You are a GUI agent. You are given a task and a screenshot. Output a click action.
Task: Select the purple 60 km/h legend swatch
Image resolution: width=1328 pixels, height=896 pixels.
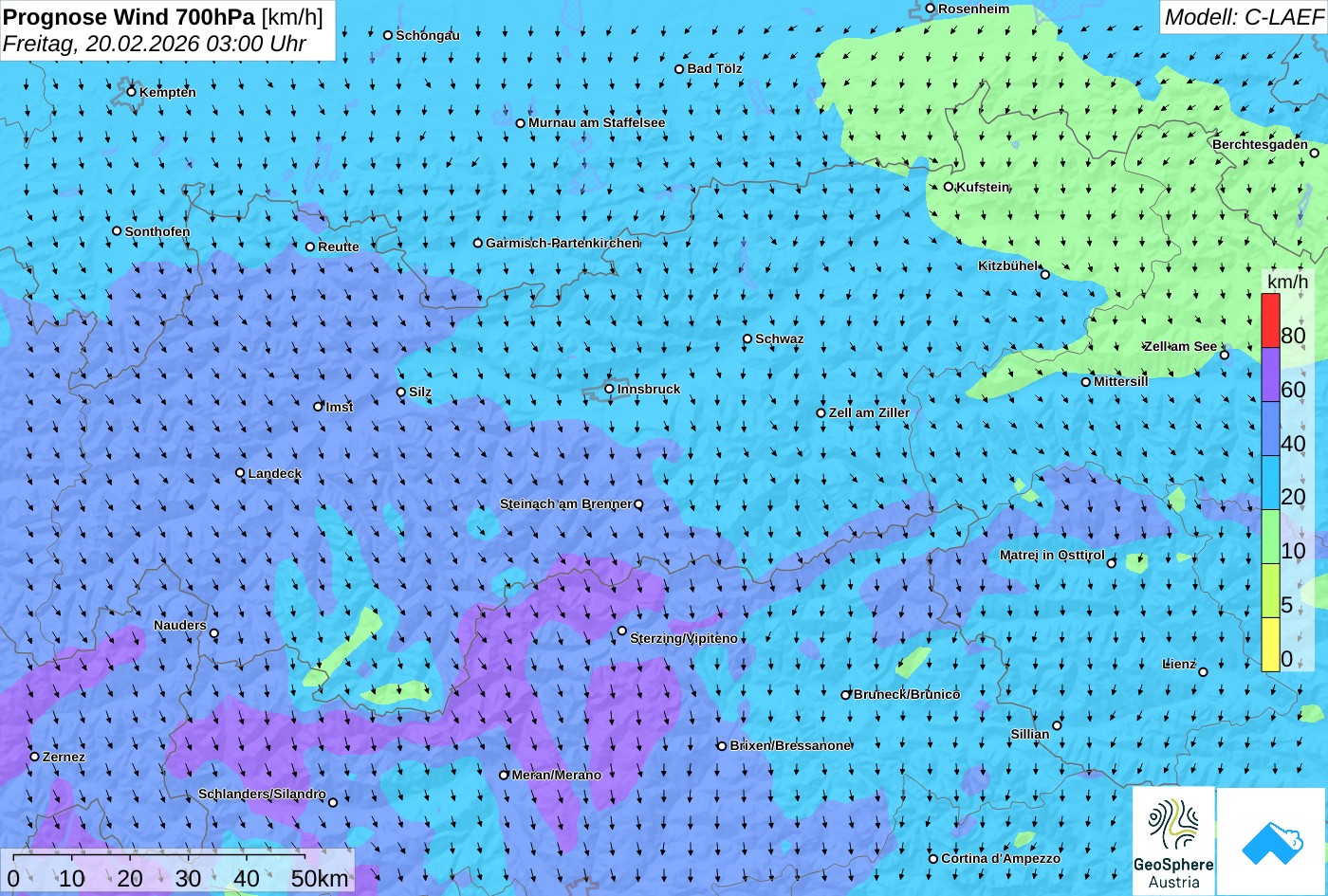(1270, 375)
